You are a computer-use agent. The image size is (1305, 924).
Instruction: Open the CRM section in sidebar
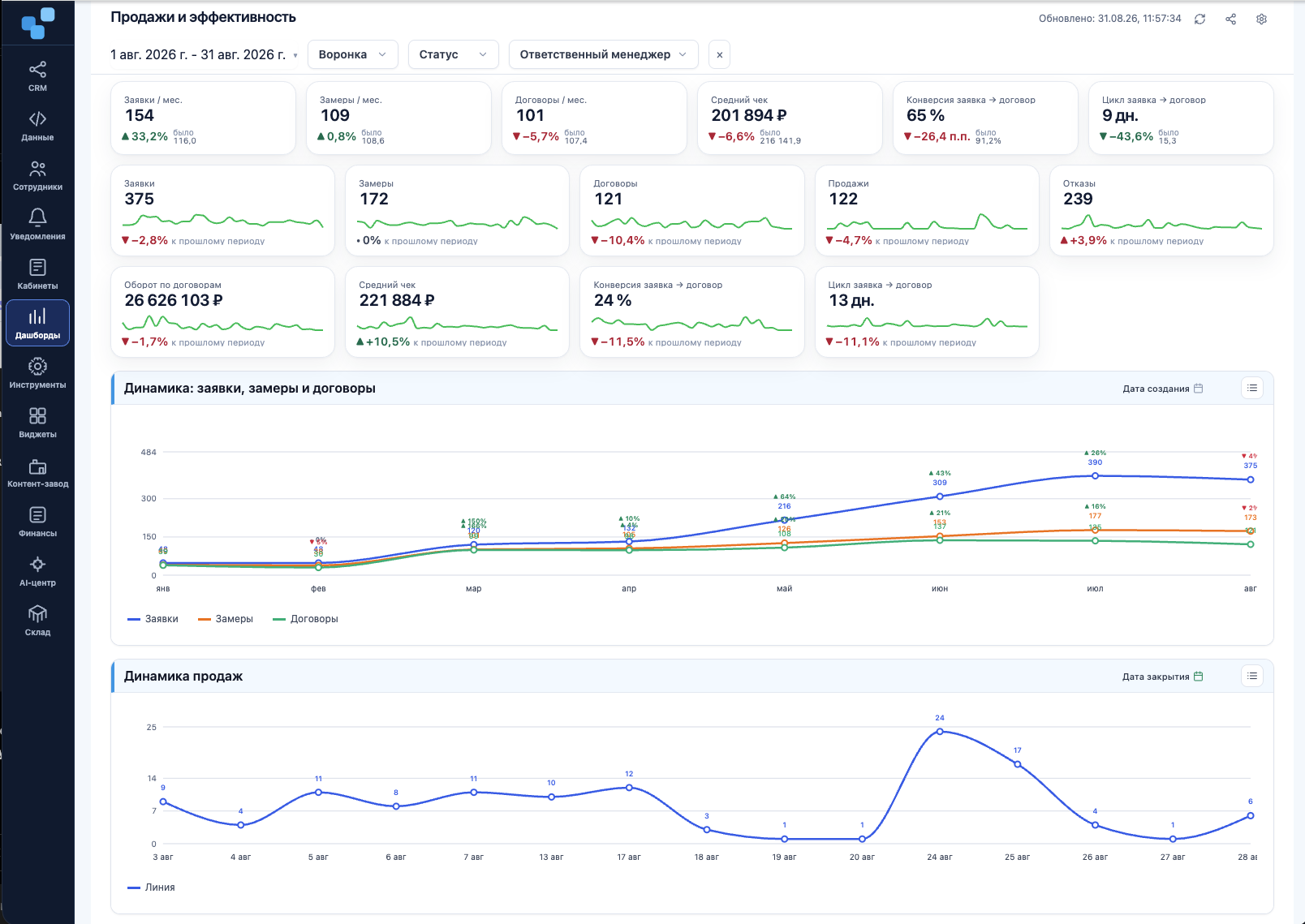(x=37, y=76)
